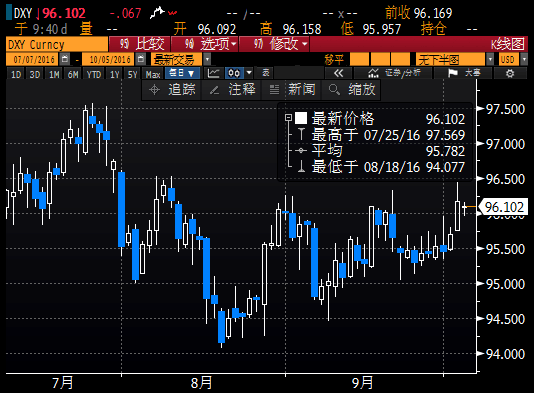
Task: Click the 追踪 crosshair track tool
Action: pyautogui.click(x=172, y=90)
